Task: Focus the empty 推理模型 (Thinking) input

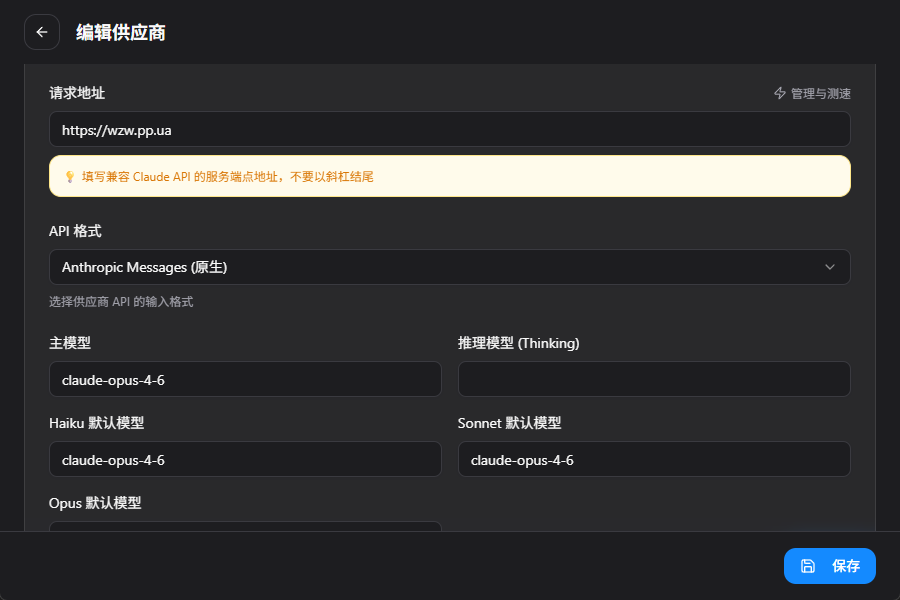Action: tap(654, 379)
